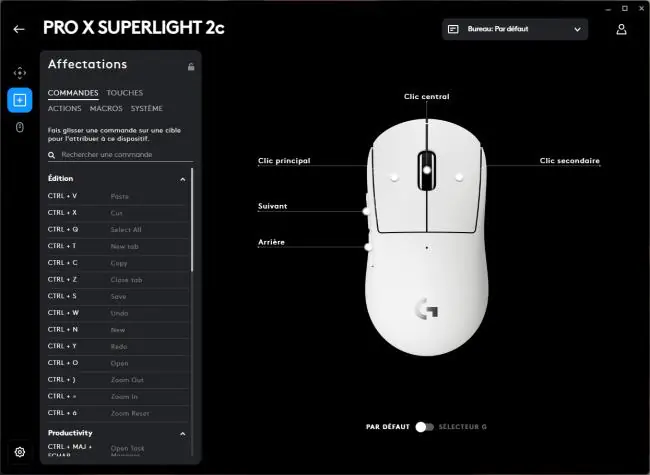650x475 pixels.
Task: Open settings gear icon
Action: click(x=19, y=452)
